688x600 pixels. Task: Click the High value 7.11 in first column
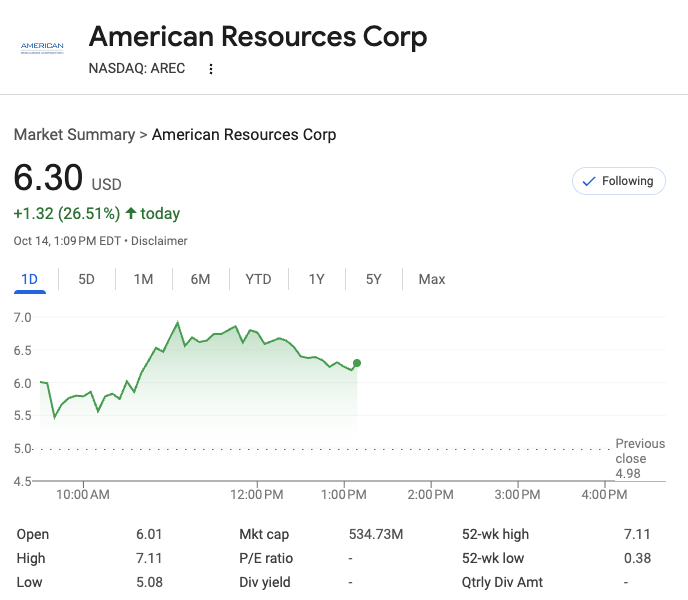149,558
